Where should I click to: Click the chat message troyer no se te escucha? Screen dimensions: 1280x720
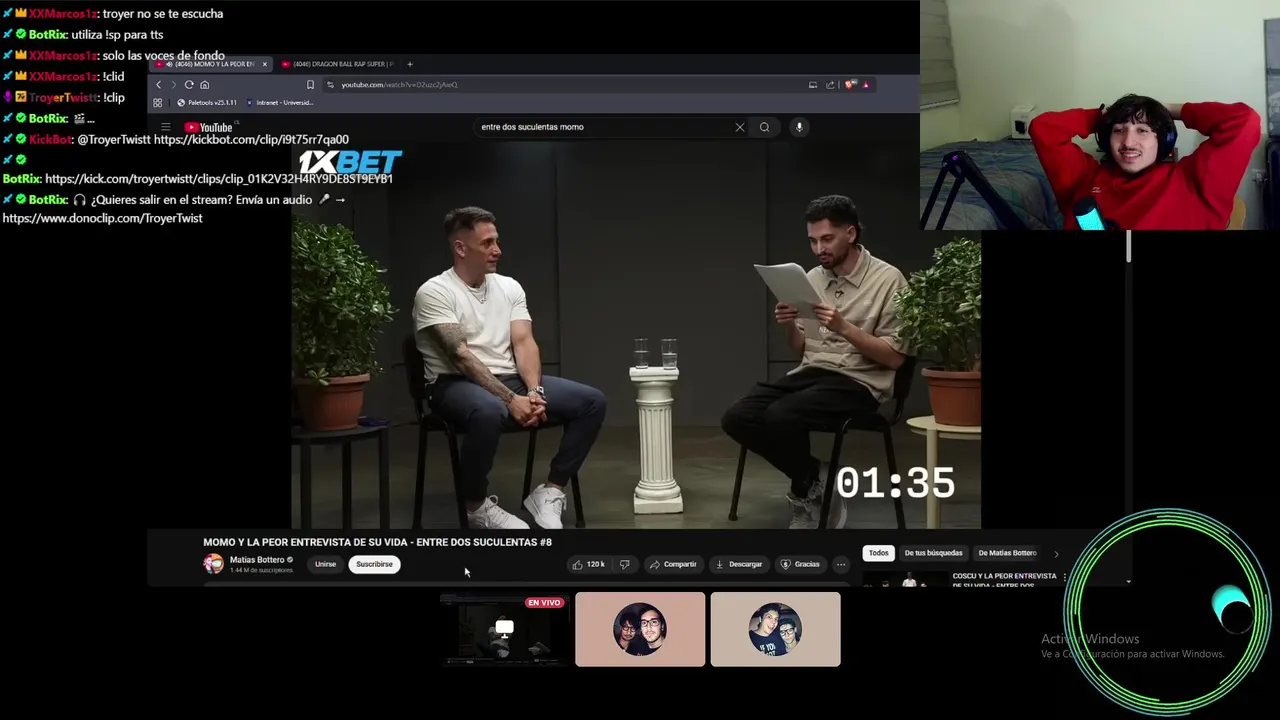(x=163, y=14)
